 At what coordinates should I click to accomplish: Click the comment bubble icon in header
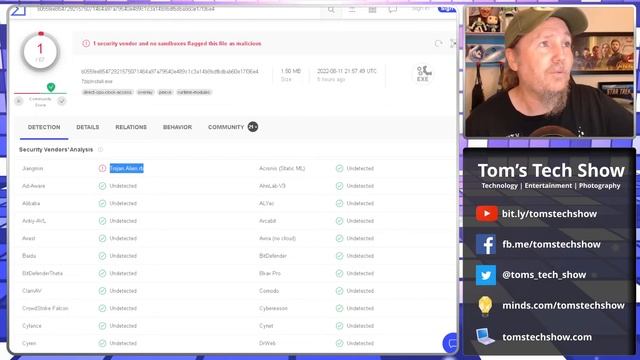[393, 9]
